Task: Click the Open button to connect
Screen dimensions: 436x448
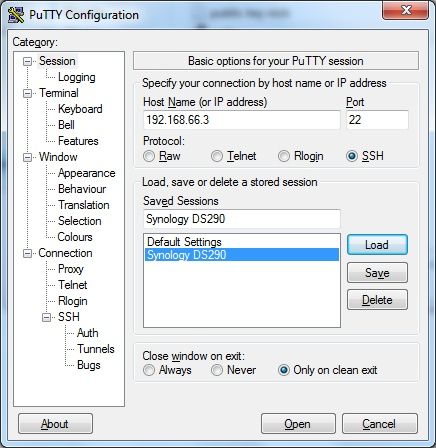Action: click(298, 424)
